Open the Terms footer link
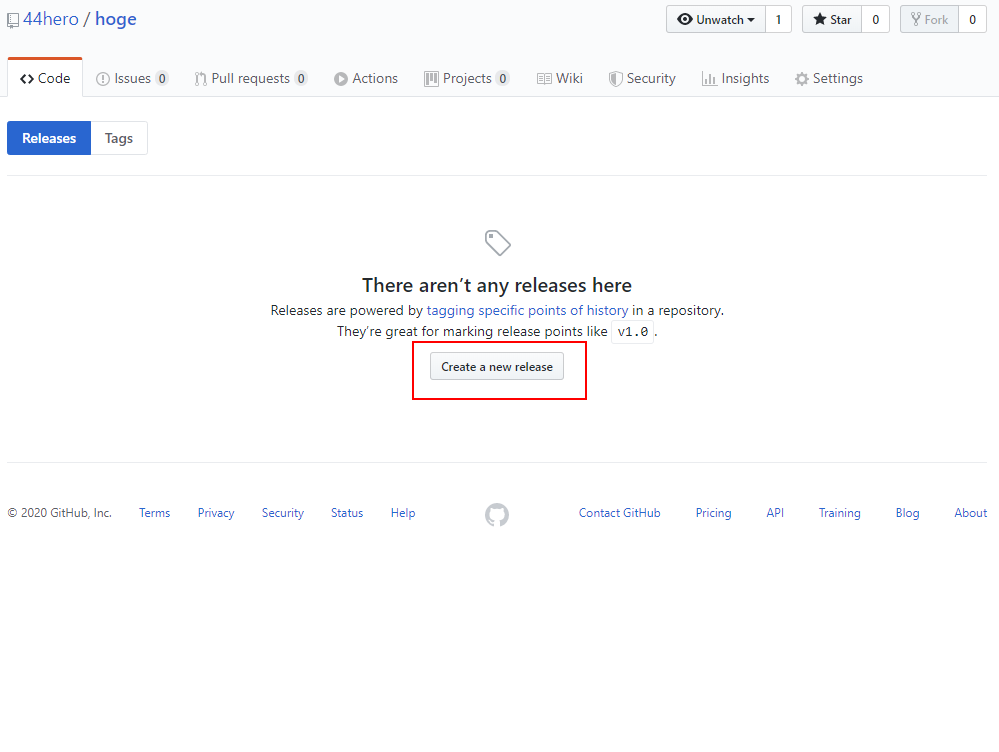The width and height of the screenshot is (999, 752). coord(155,513)
